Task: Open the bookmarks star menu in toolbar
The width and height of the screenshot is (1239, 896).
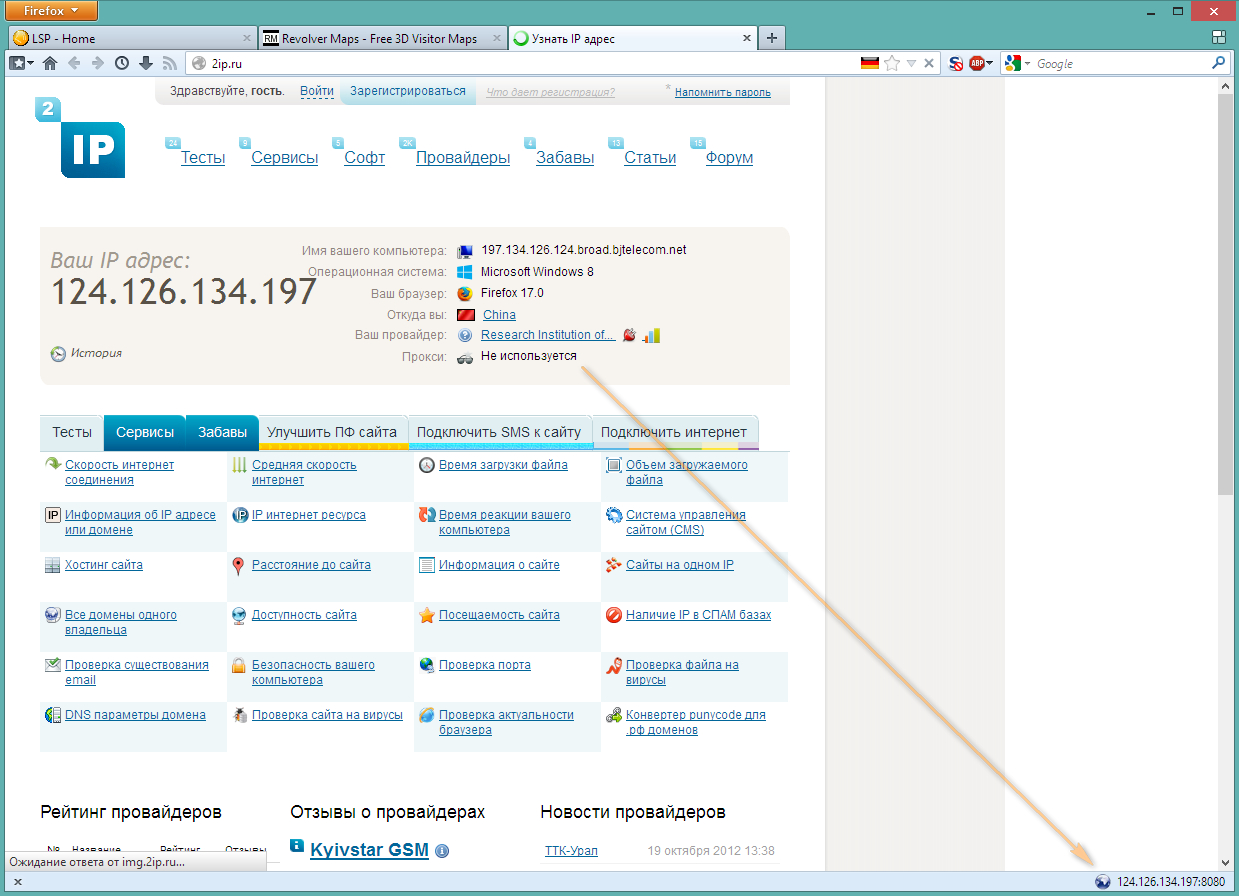Action: [21, 63]
